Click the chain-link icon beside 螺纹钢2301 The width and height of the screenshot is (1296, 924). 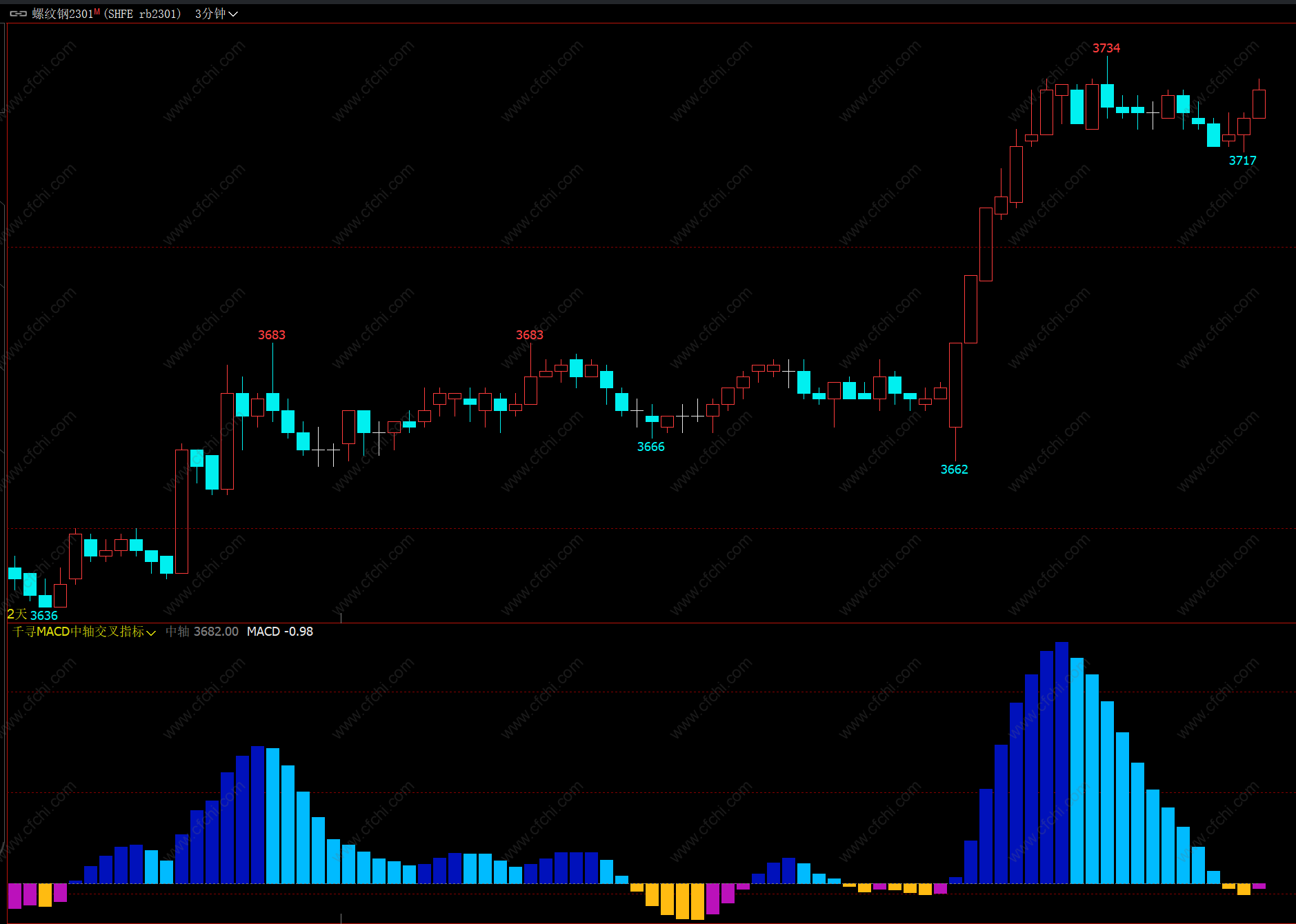pyautogui.click(x=18, y=14)
